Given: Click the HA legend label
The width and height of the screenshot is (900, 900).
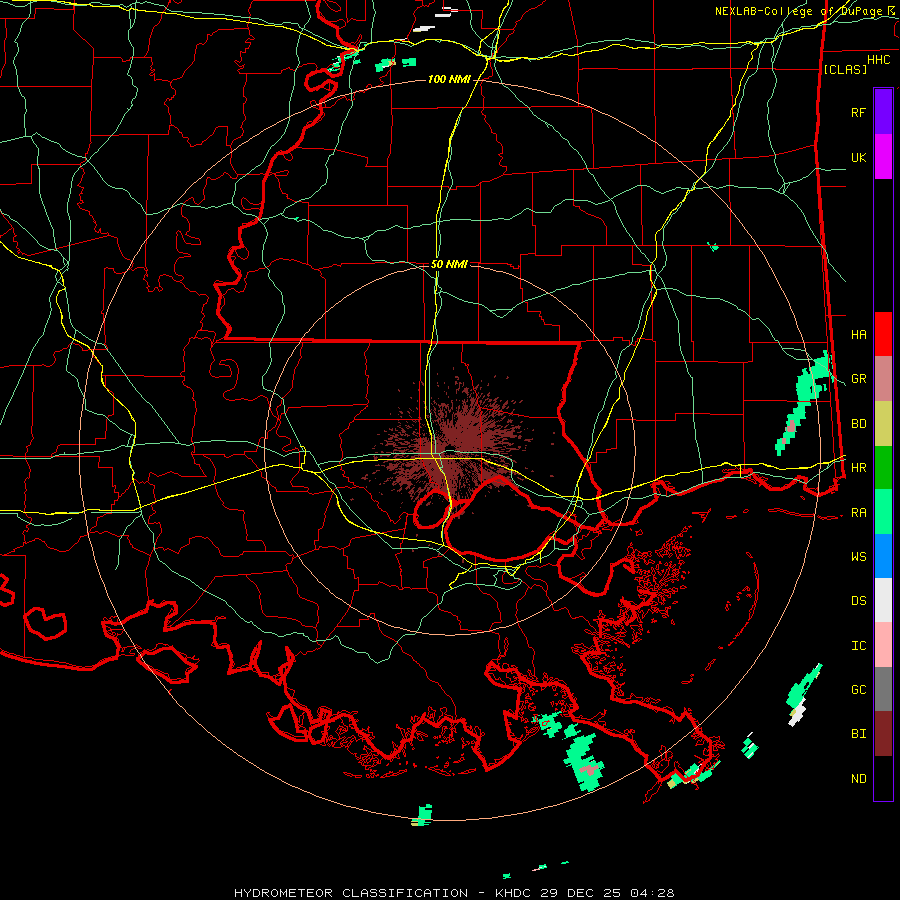Looking at the screenshot, I should coord(858,335).
